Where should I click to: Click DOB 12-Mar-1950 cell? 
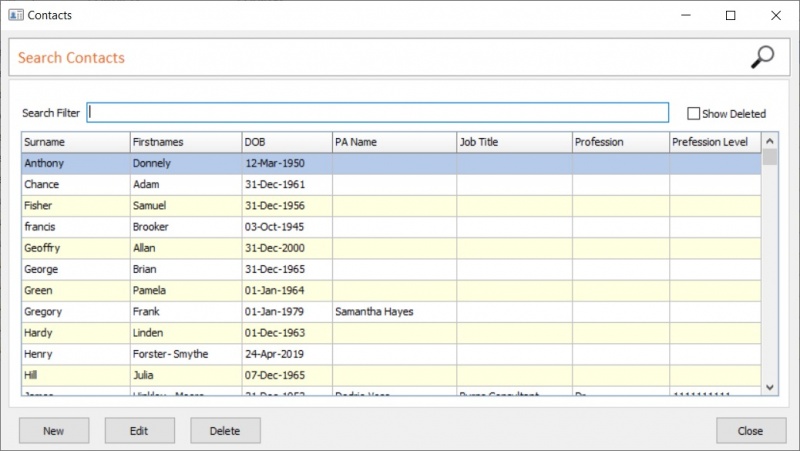(x=287, y=163)
